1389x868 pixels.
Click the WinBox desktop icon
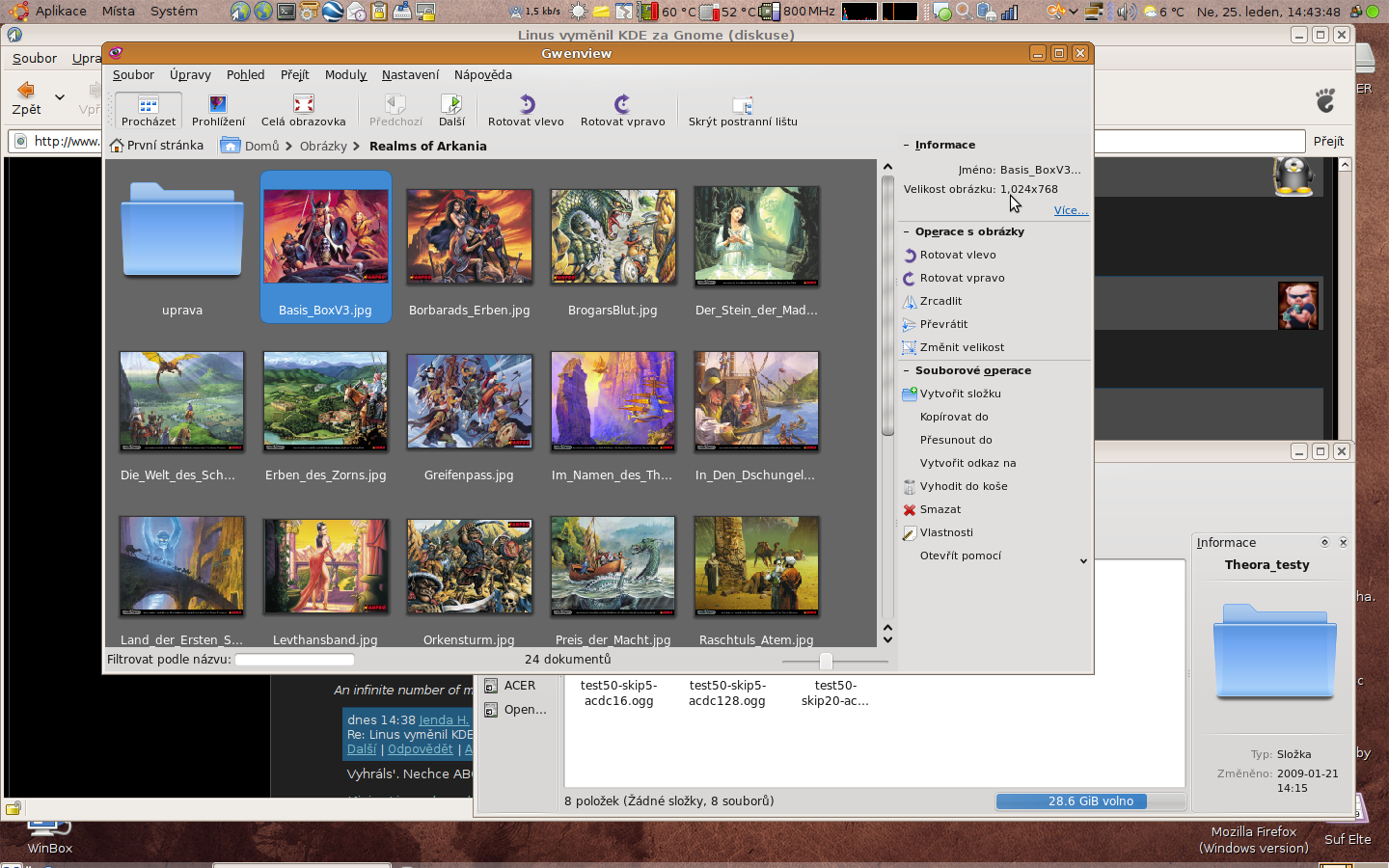pyautogui.click(x=49, y=837)
